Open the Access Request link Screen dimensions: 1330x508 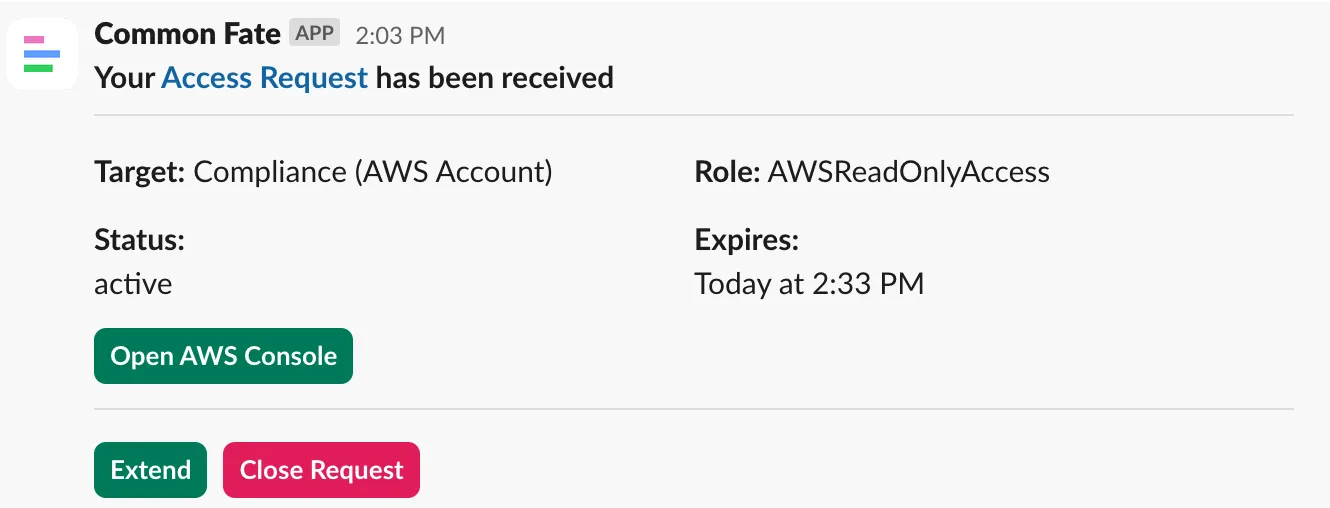click(x=264, y=77)
